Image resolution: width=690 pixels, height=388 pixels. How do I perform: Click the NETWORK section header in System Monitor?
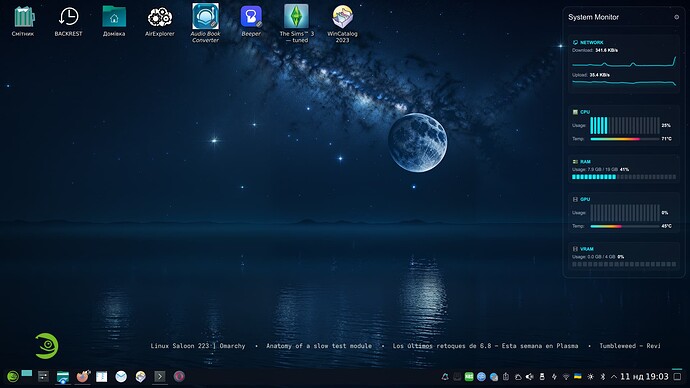pyautogui.click(x=591, y=43)
